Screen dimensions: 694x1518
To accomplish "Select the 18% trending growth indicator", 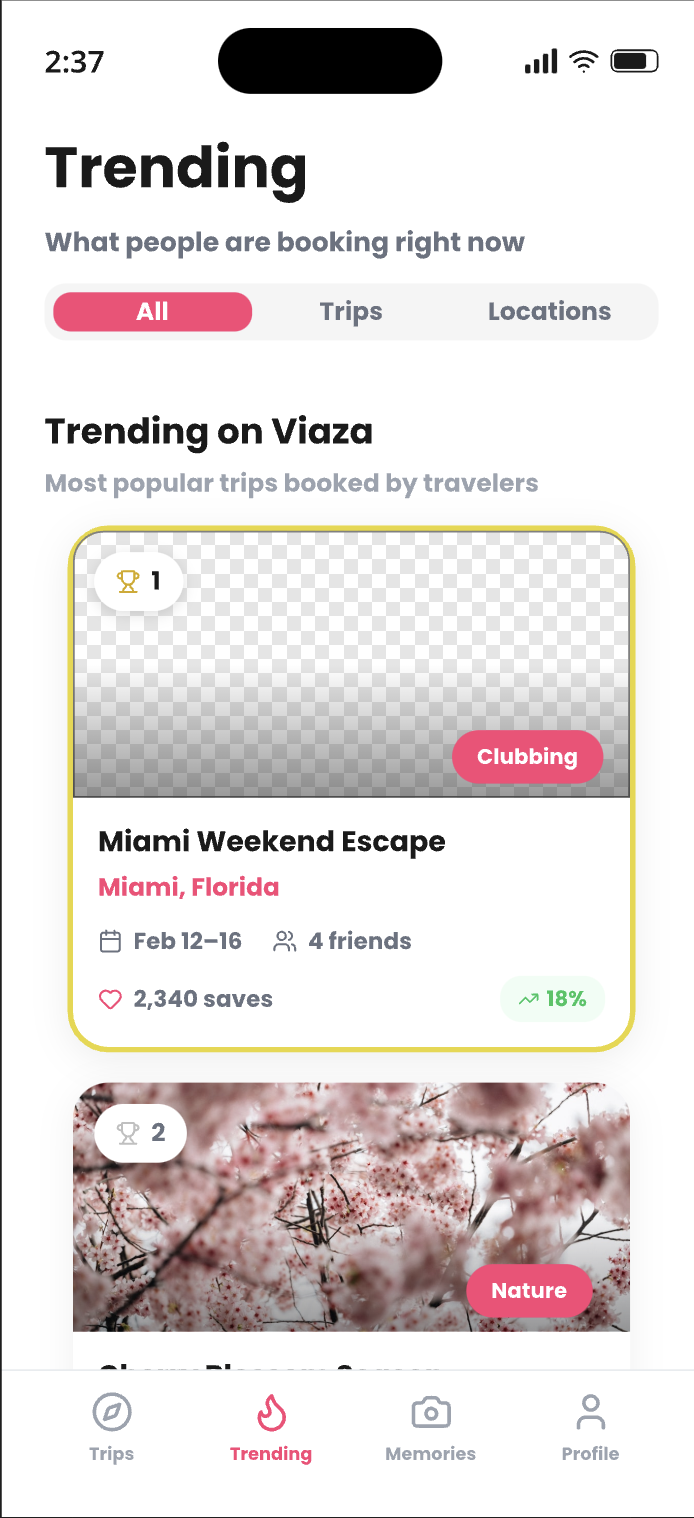I will [553, 998].
